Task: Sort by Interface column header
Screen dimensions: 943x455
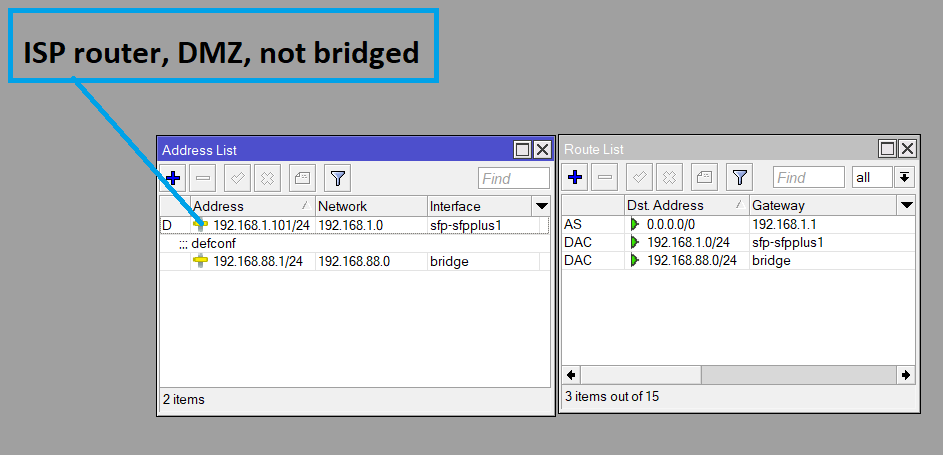Action: pyautogui.click(x=480, y=206)
